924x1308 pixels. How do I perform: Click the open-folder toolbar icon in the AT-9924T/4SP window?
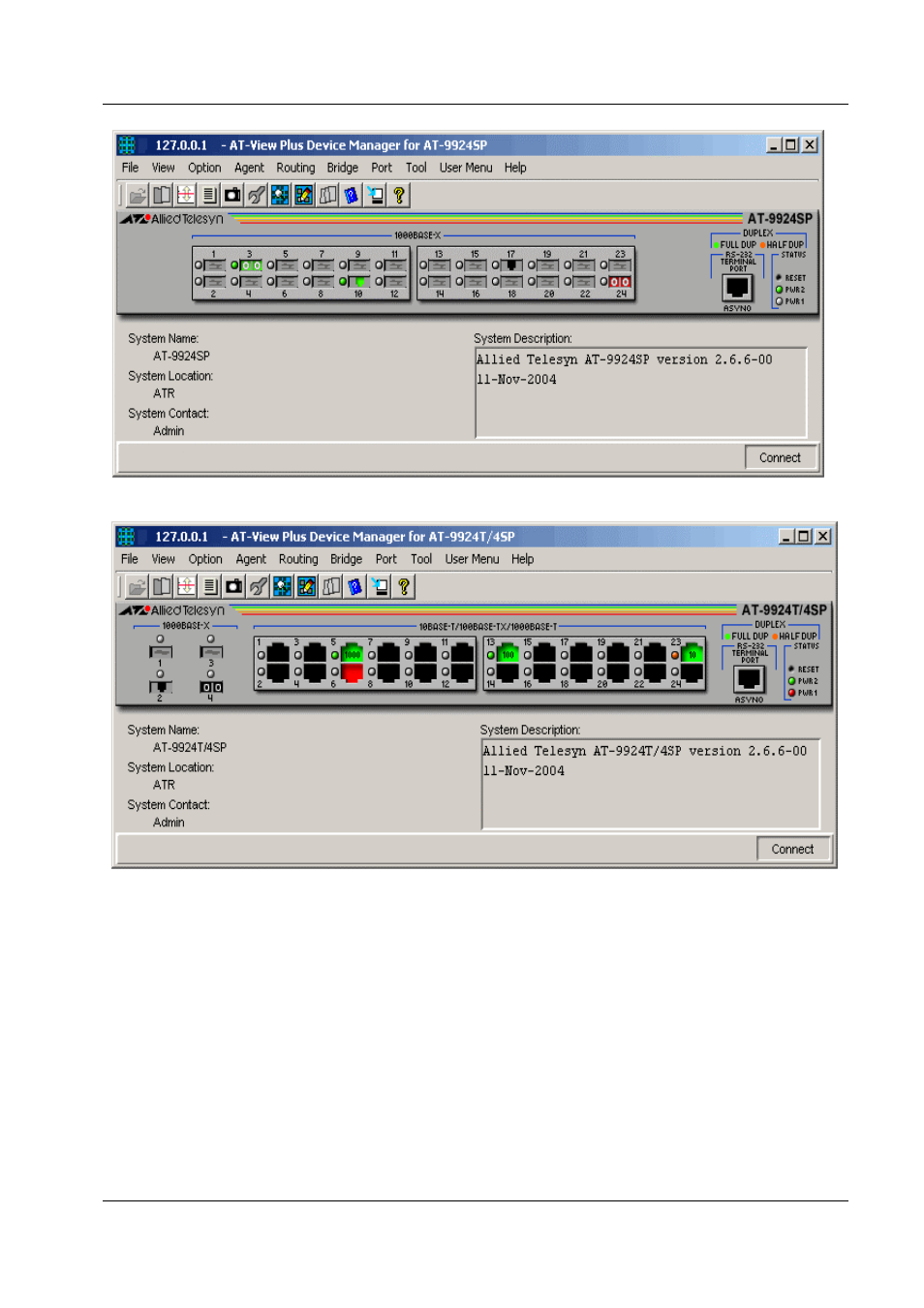[x=138, y=587]
